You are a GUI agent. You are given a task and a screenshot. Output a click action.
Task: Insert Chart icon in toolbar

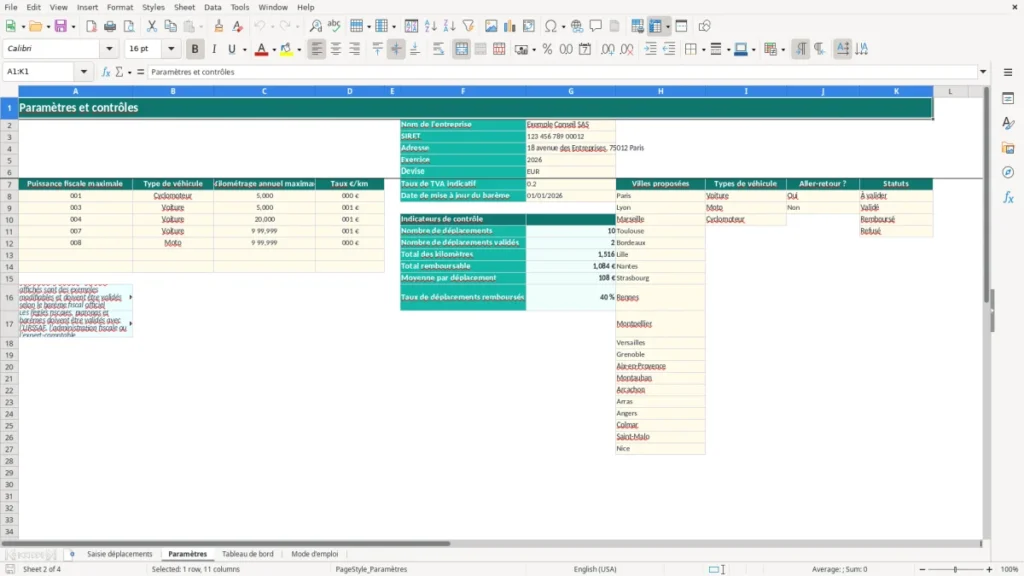[x=510, y=26]
